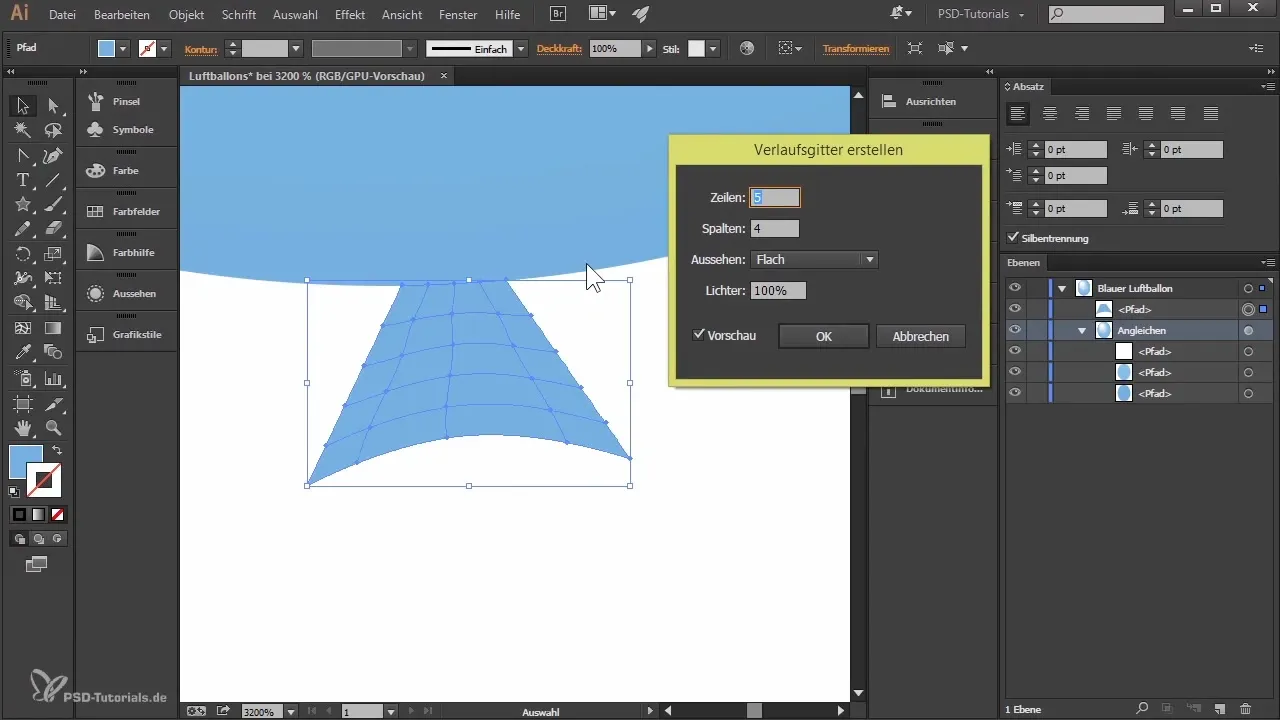Open the stroke style Einfach dropdown
This screenshot has width=1280, height=720.
point(521,49)
